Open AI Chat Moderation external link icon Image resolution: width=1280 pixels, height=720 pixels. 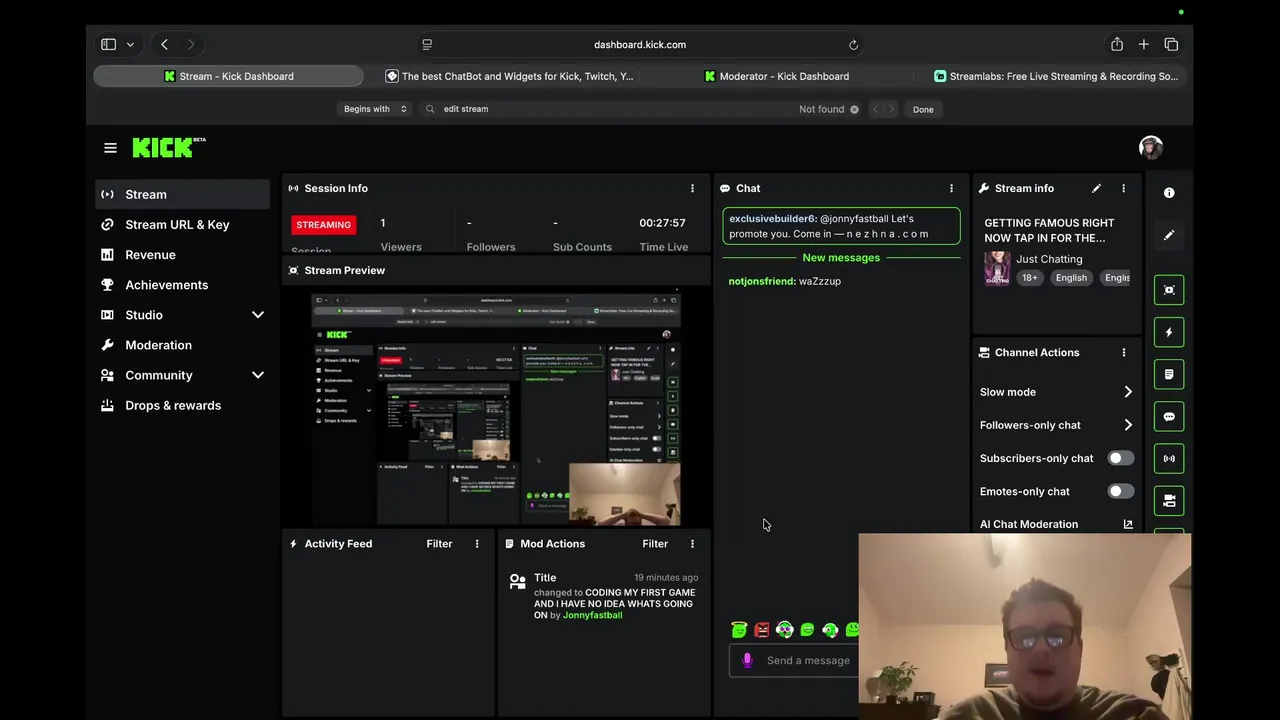pos(1128,524)
